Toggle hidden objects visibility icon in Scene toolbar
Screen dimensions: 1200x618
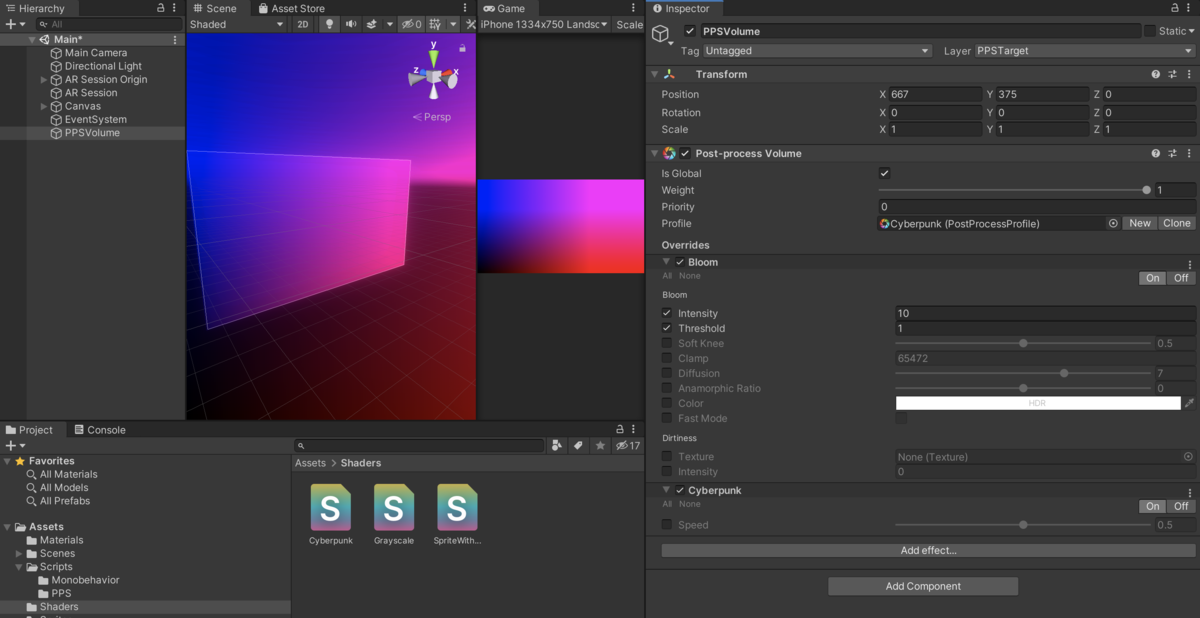pyautogui.click(x=410, y=24)
